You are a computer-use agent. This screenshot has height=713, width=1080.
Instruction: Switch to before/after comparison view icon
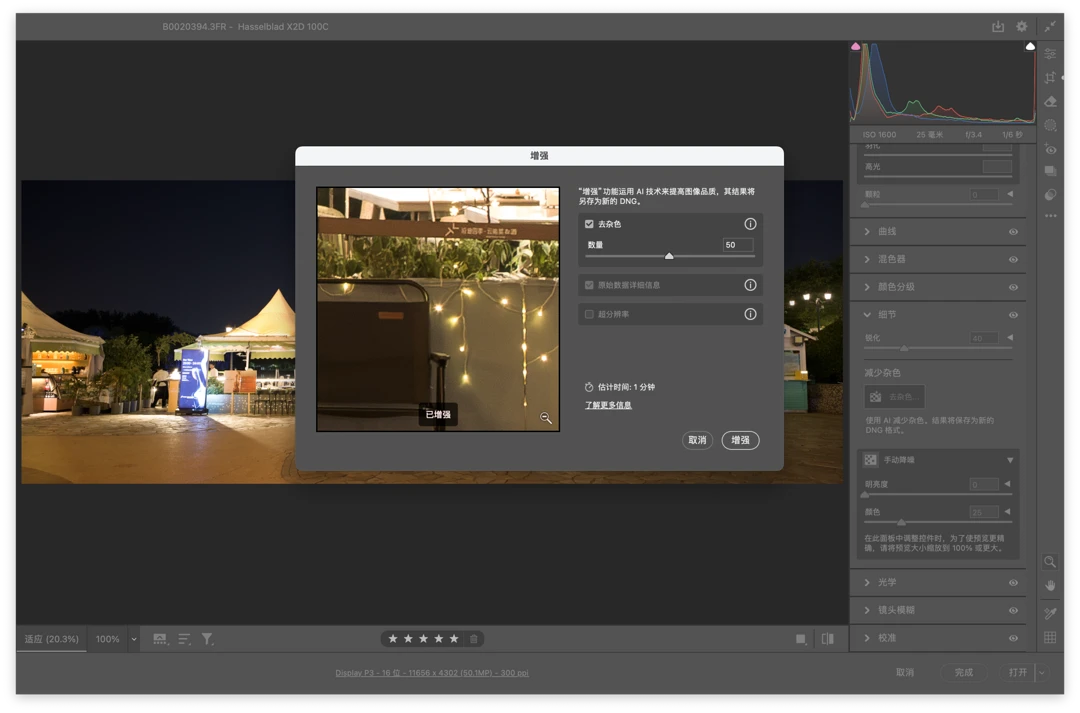(827, 639)
